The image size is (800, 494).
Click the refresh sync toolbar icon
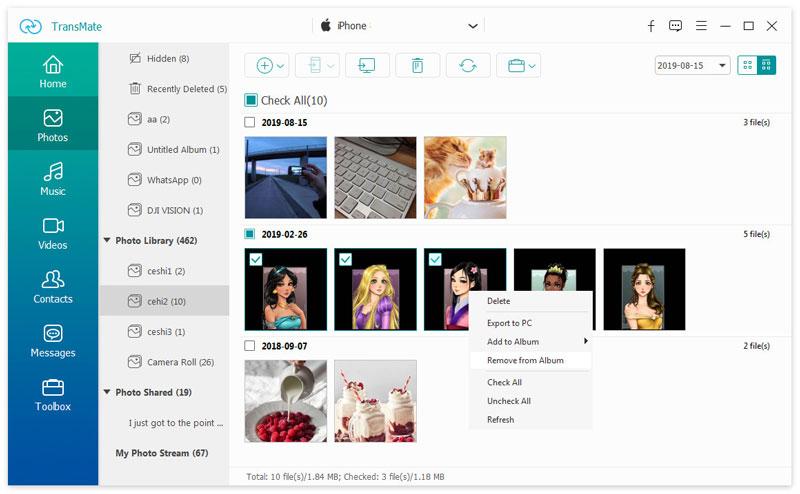pyautogui.click(x=467, y=65)
